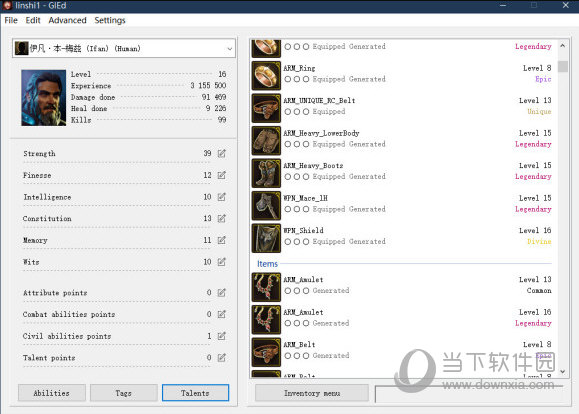The height and width of the screenshot is (414, 579).
Task: Toggle second rune circle on WPN_Shield
Action: 297,242
